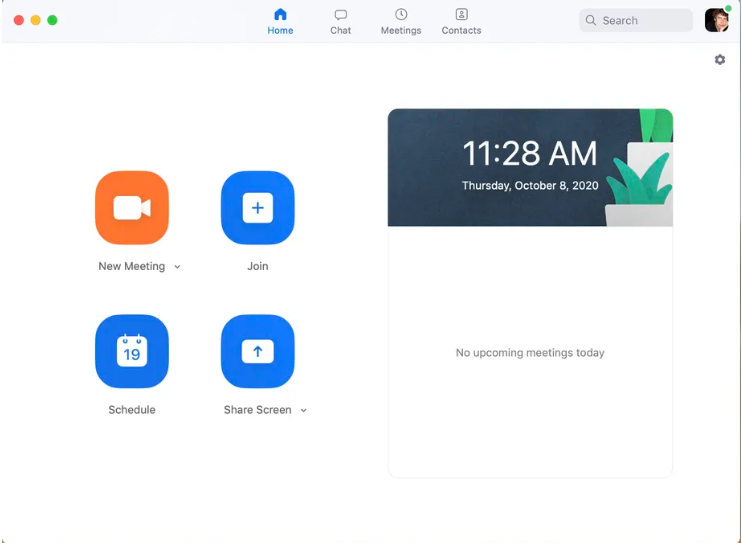Image resolution: width=742 pixels, height=543 pixels.
Task: Open Settings via the gear icon
Action: coord(720,60)
